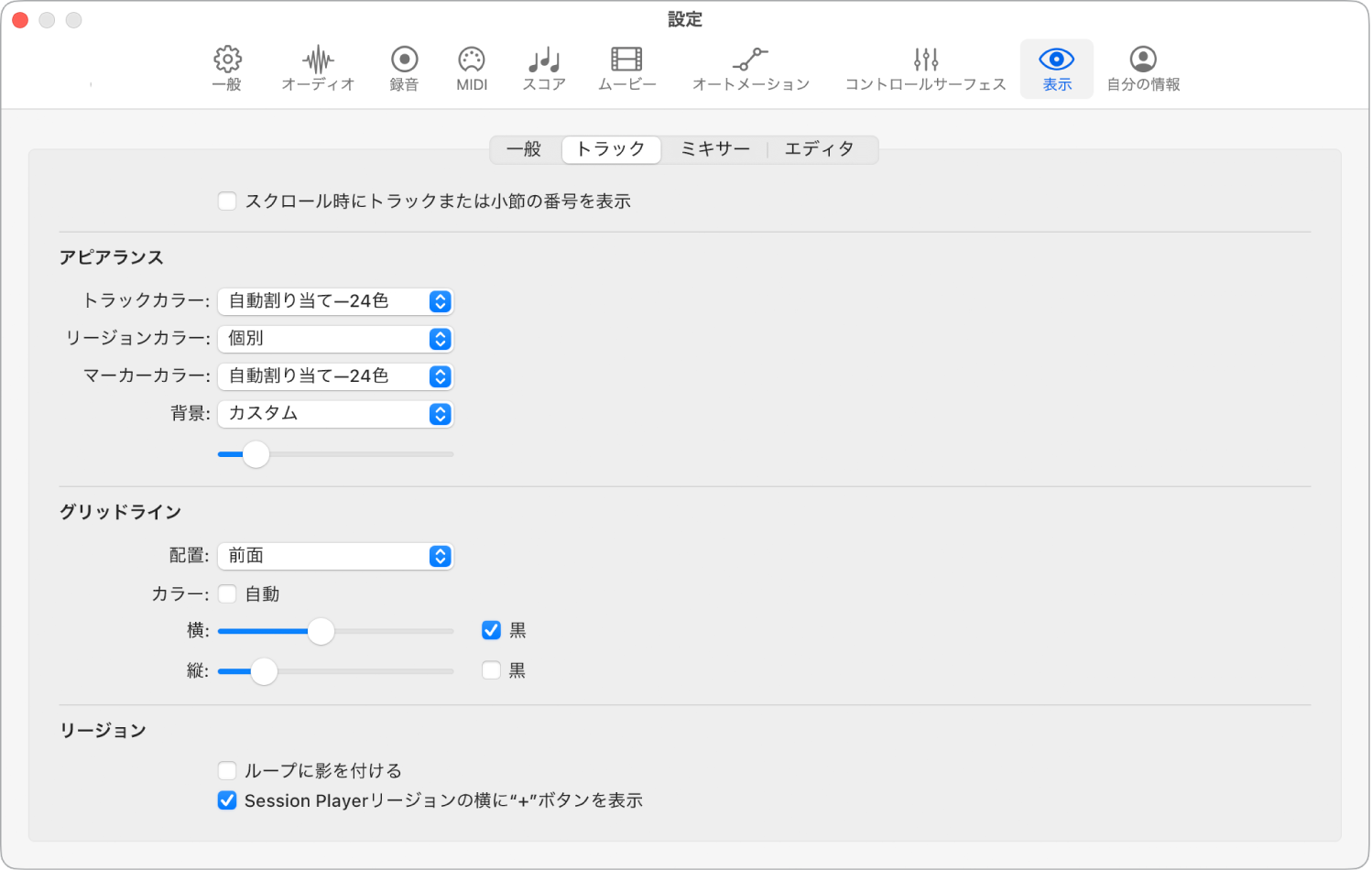Click the 設定 window title
The width and height of the screenshot is (1372, 870).
(685, 19)
